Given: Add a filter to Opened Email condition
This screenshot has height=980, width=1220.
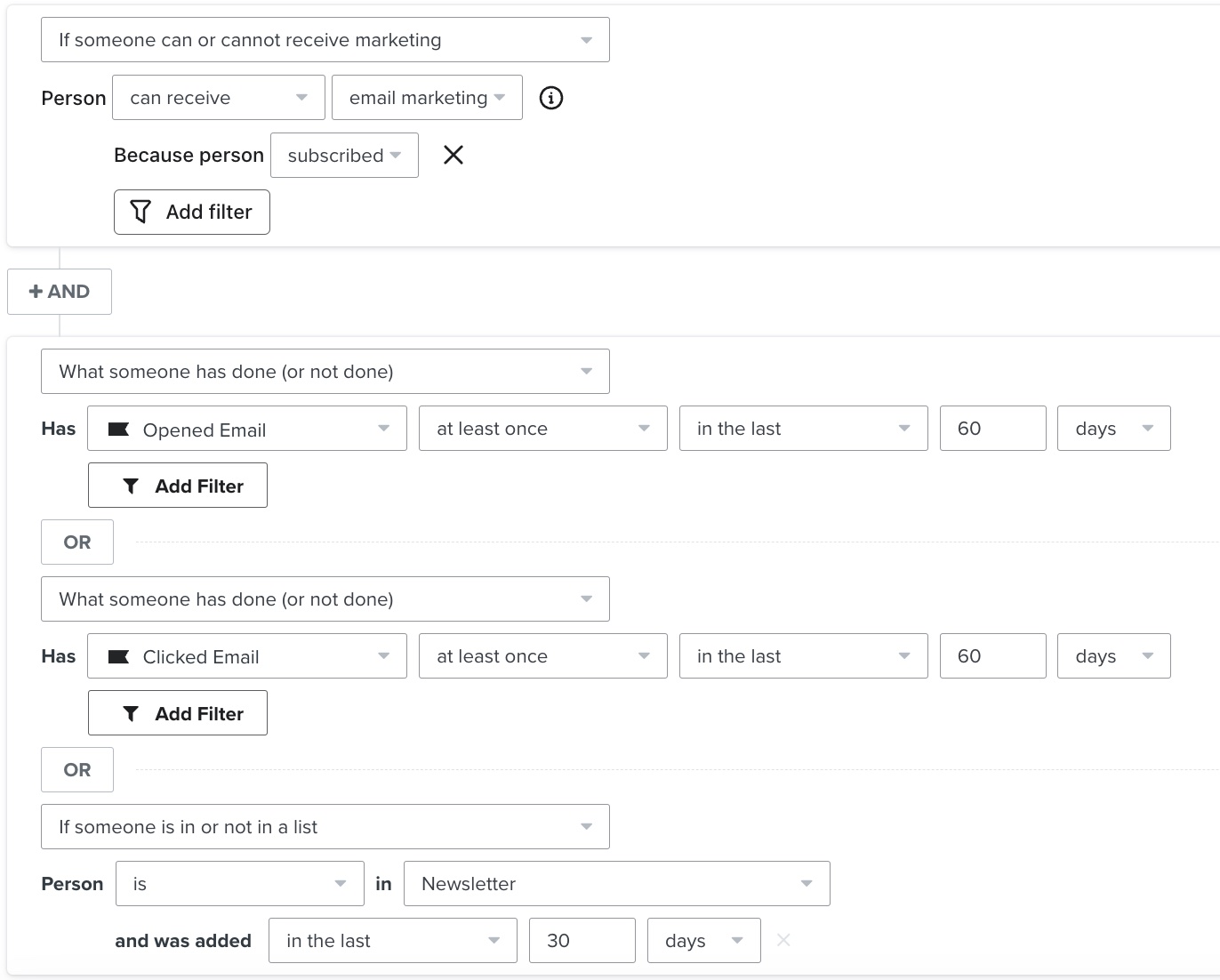Looking at the screenshot, I should point(178,486).
